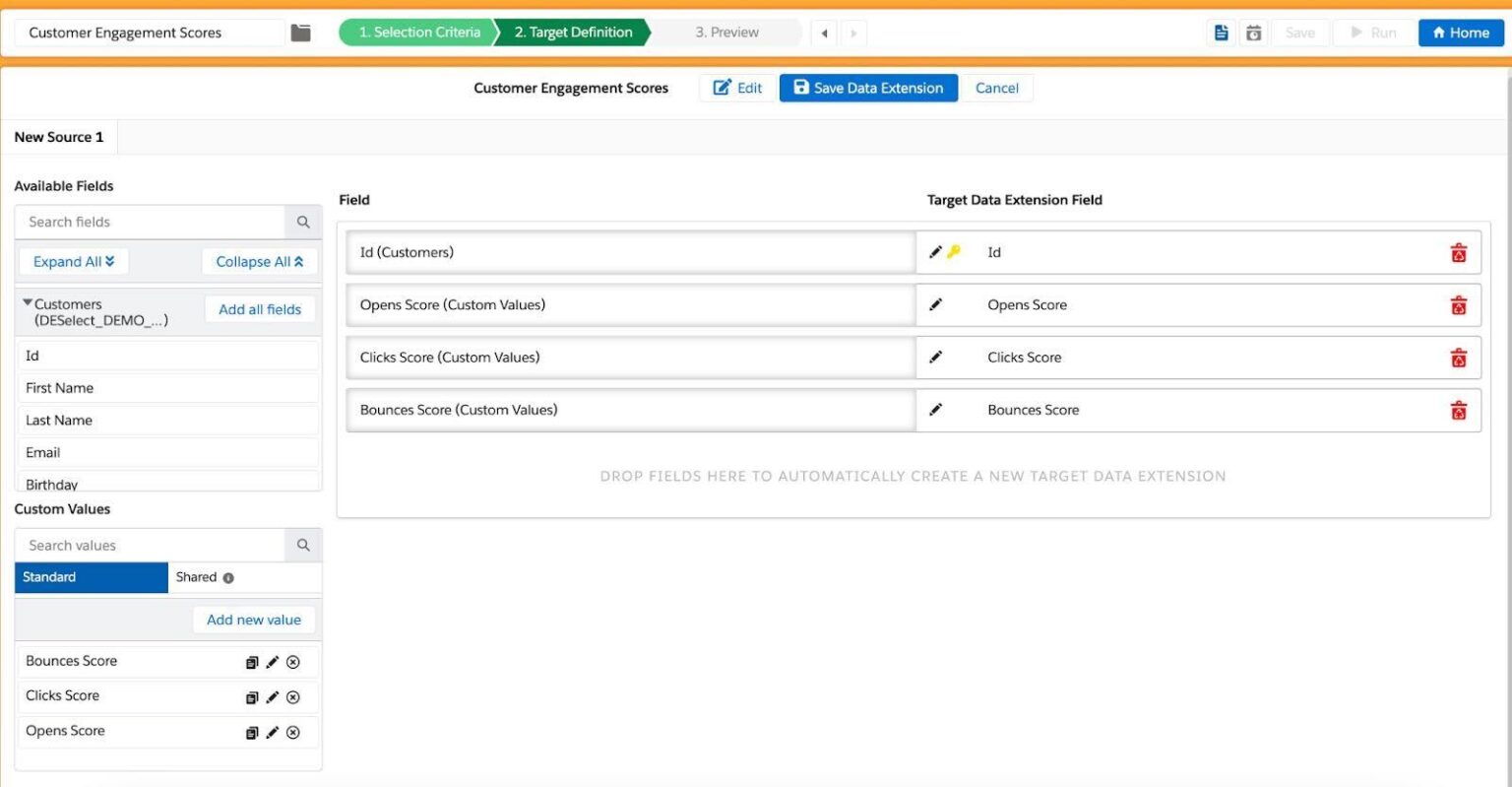
Task: Edit the Clicks Score custom value with pencil icon
Action: point(273,696)
